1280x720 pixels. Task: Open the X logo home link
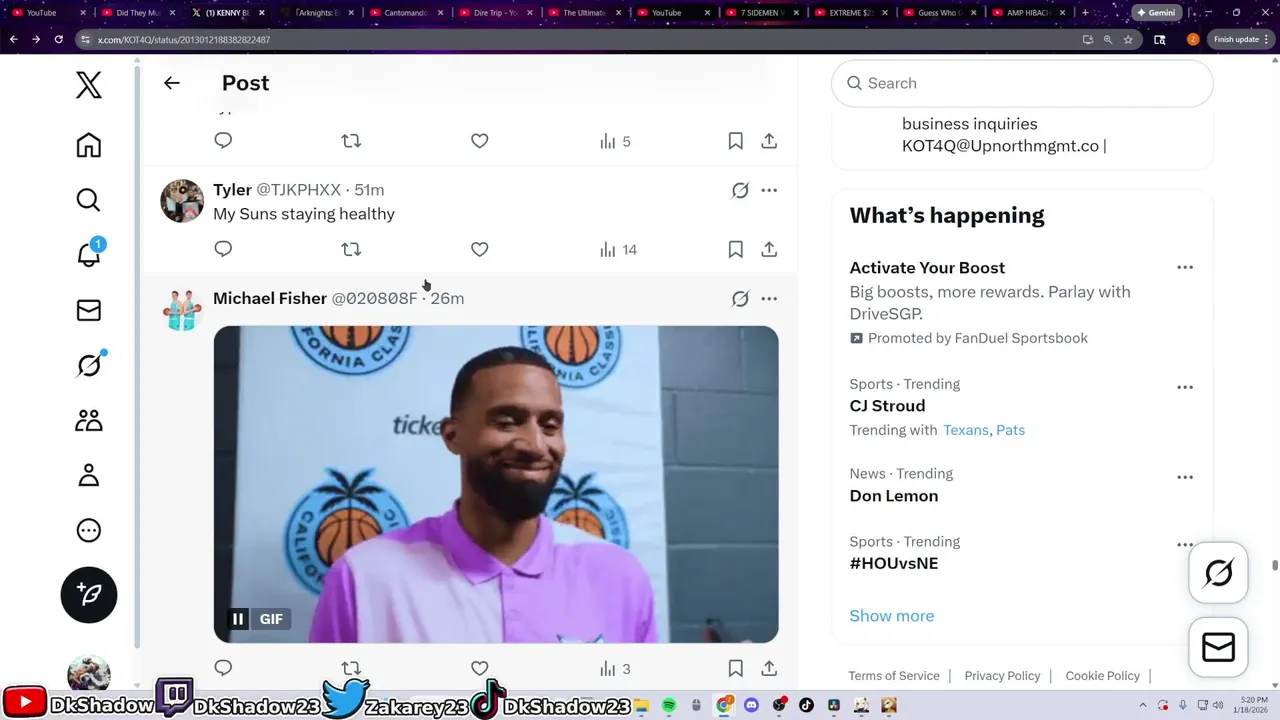coord(89,85)
